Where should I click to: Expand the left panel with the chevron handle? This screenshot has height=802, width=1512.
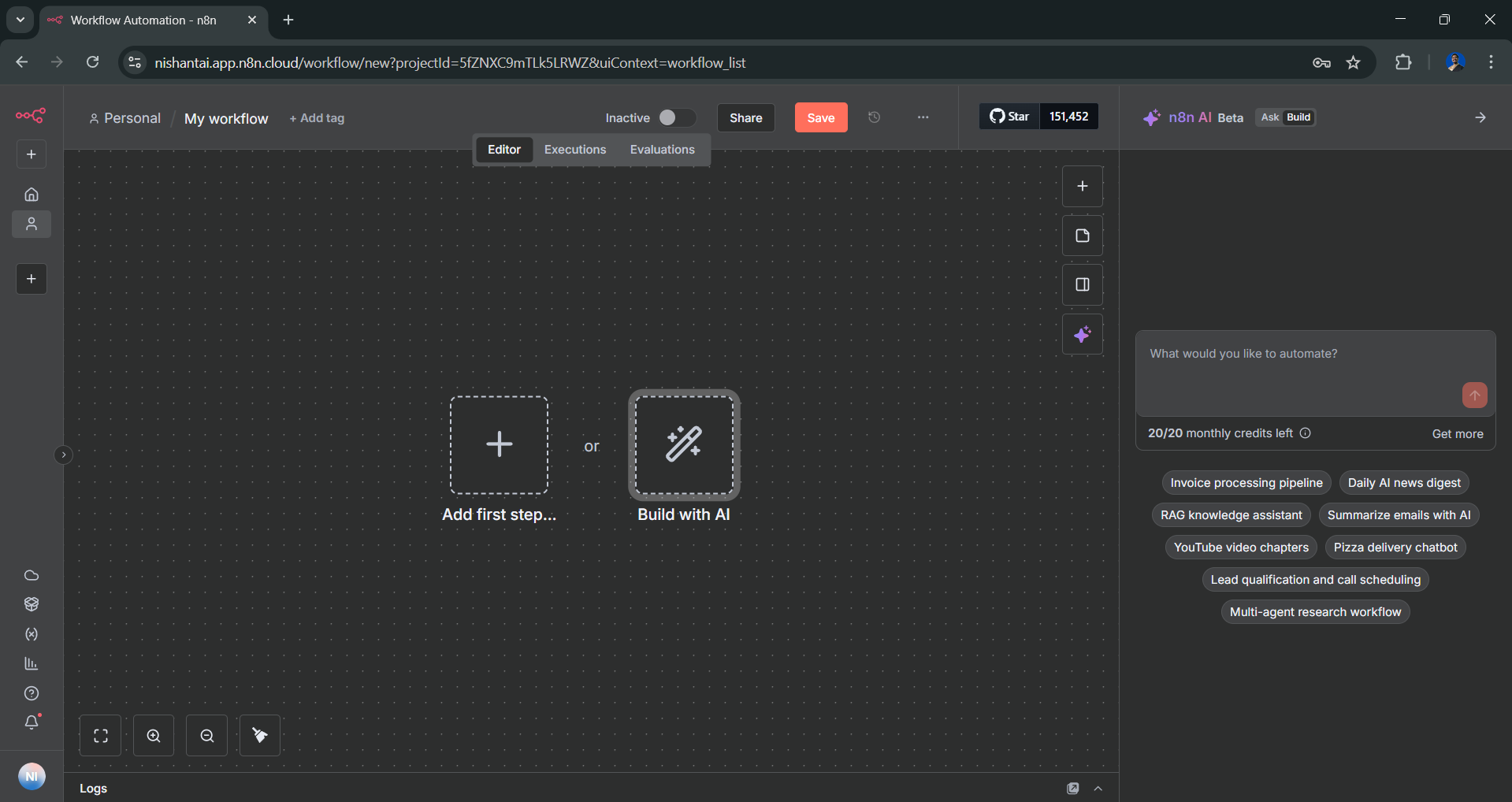click(x=63, y=455)
